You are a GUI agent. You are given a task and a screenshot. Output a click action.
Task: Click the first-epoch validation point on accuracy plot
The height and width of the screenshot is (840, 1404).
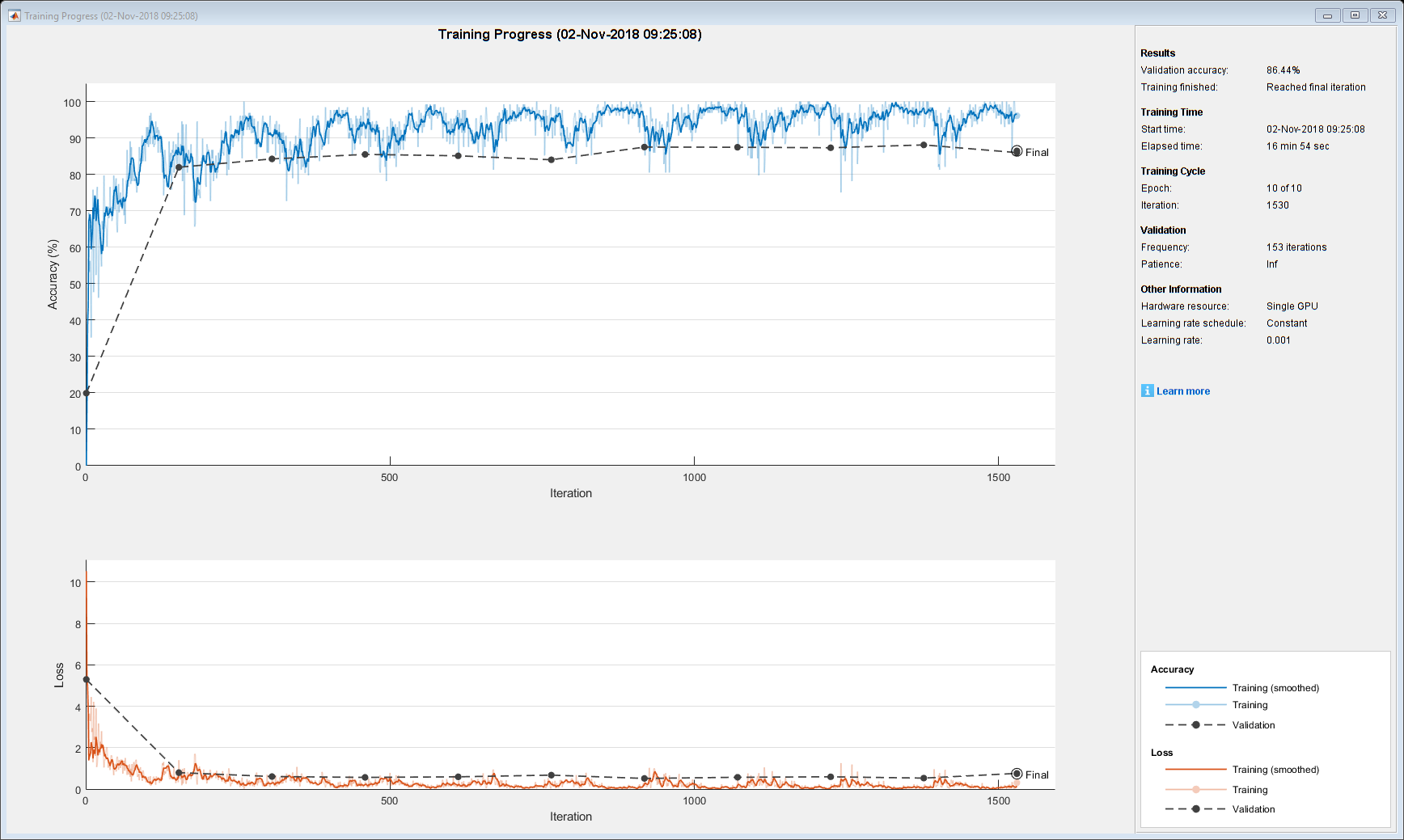click(179, 167)
